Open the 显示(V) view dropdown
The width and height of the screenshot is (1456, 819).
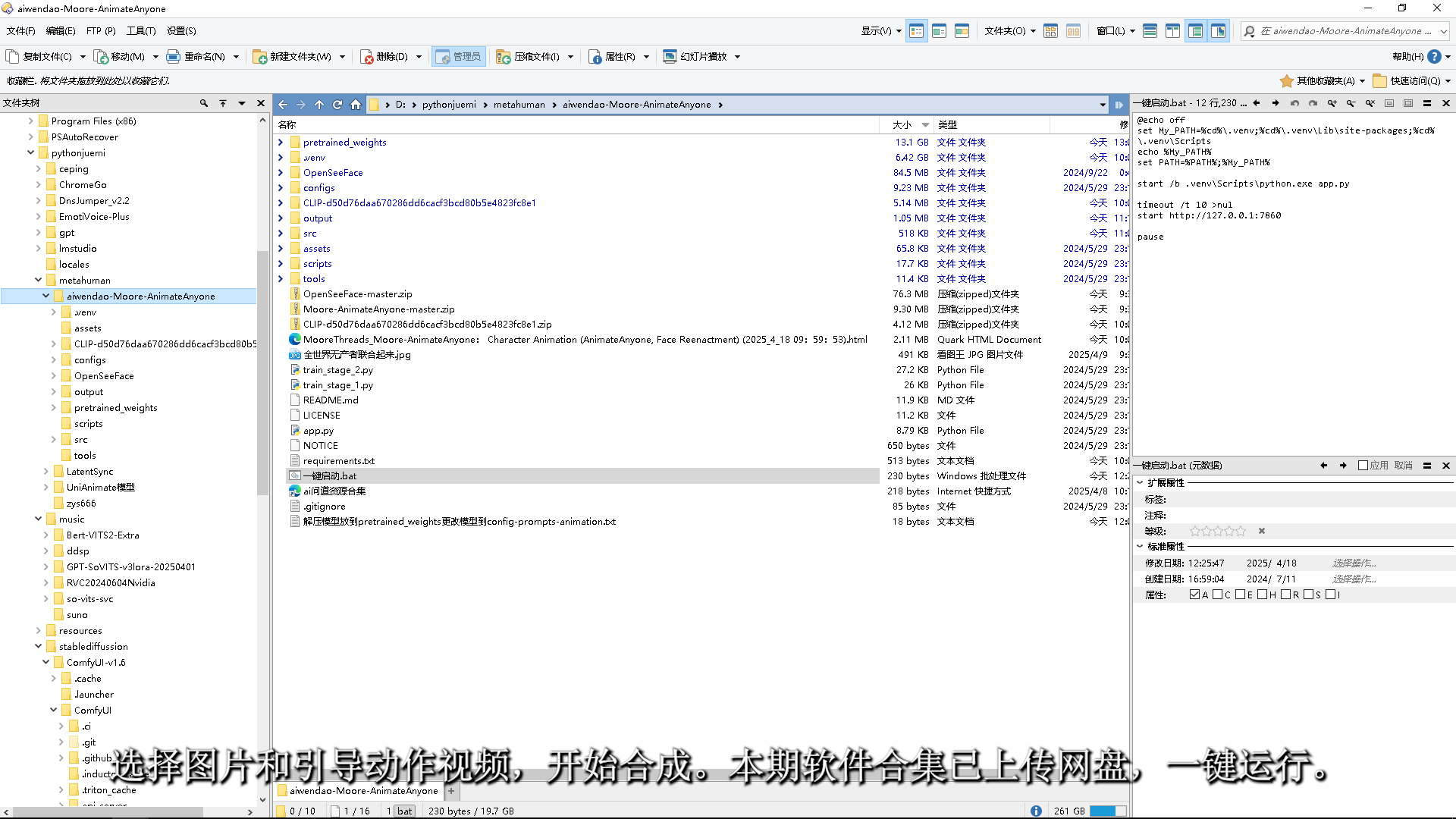[x=881, y=31]
